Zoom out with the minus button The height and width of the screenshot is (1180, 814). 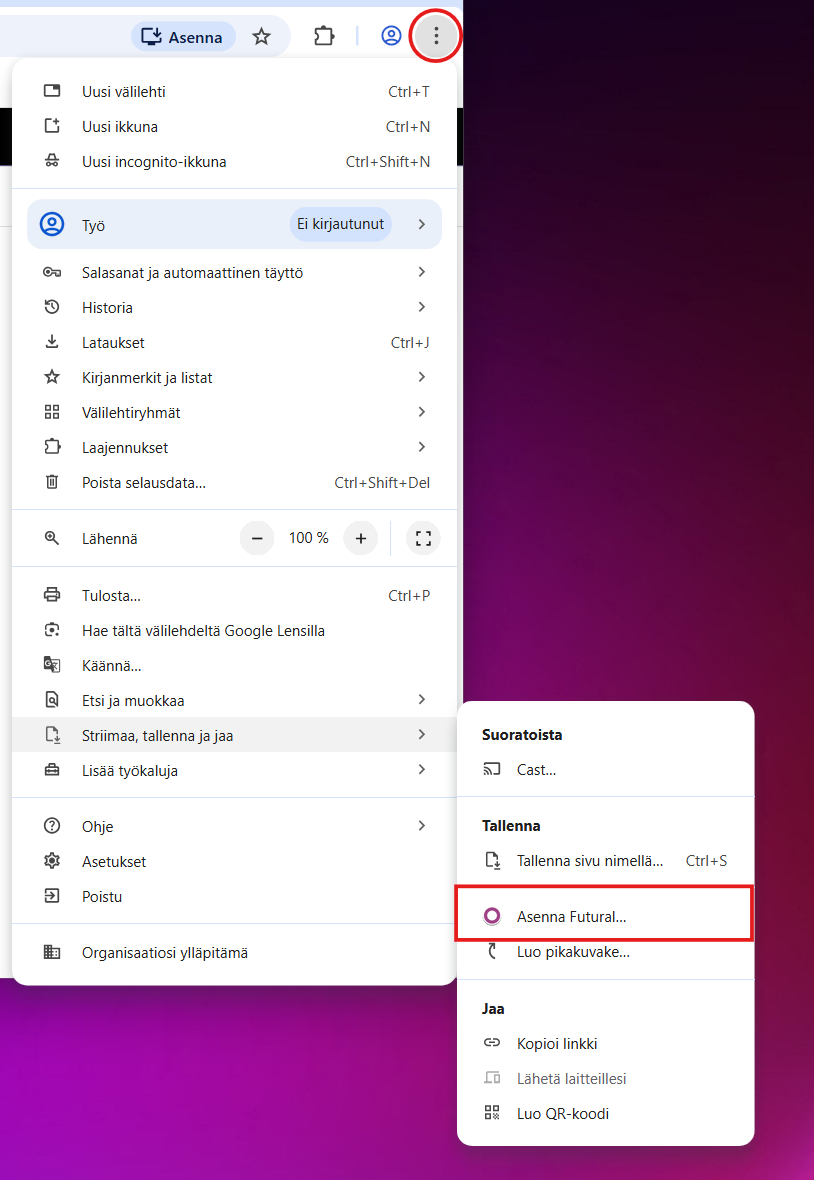click(257, 538)
